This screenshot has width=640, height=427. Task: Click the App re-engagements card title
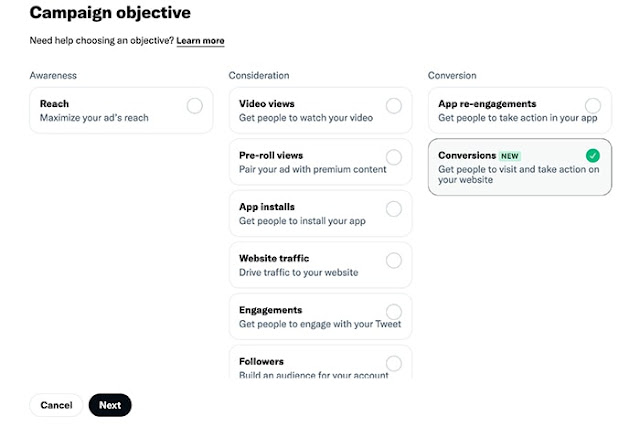(487, 104)
